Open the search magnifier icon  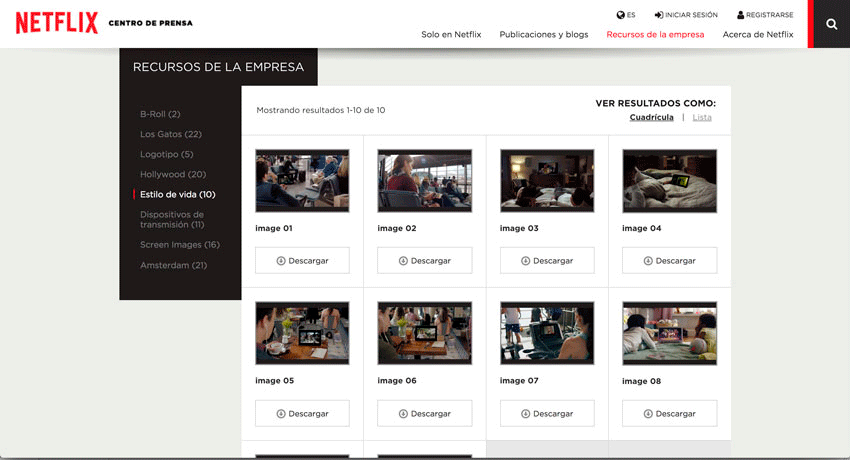[832, 24]
